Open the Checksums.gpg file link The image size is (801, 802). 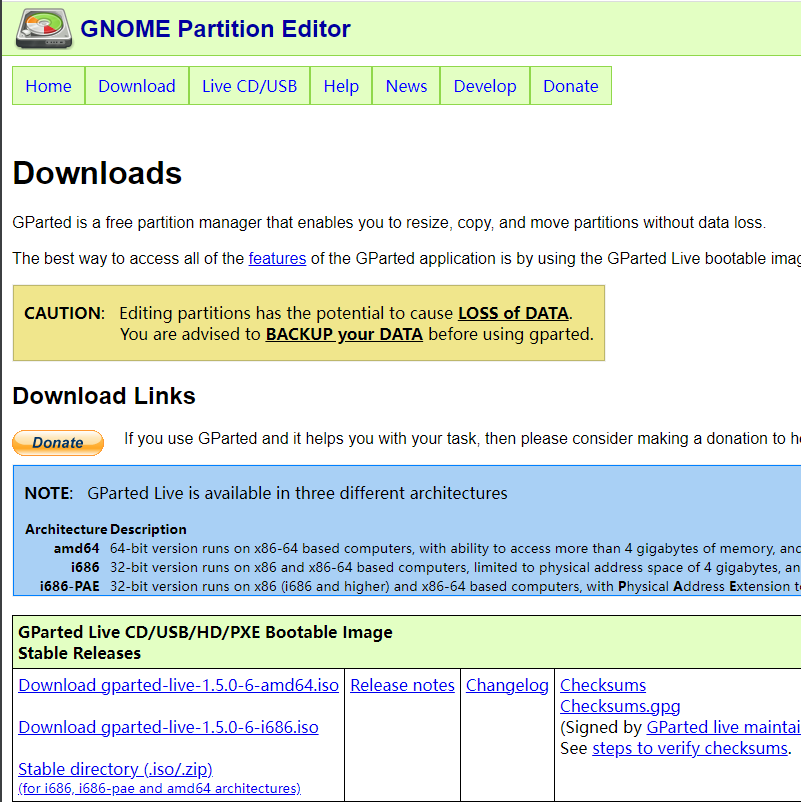point(620,706)
